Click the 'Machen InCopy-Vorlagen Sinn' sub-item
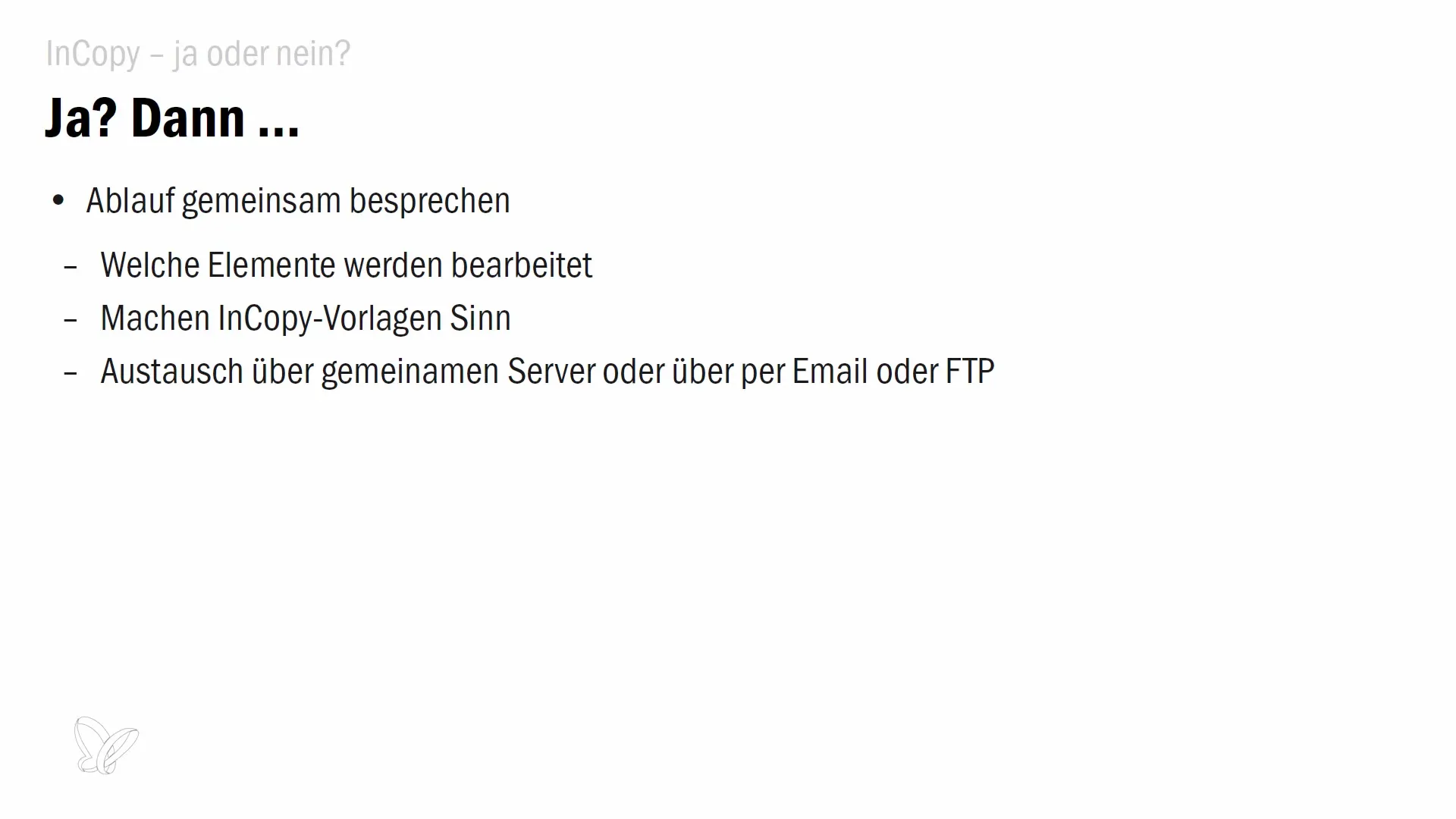This screenshot has width=1456, height=819. 305,317
